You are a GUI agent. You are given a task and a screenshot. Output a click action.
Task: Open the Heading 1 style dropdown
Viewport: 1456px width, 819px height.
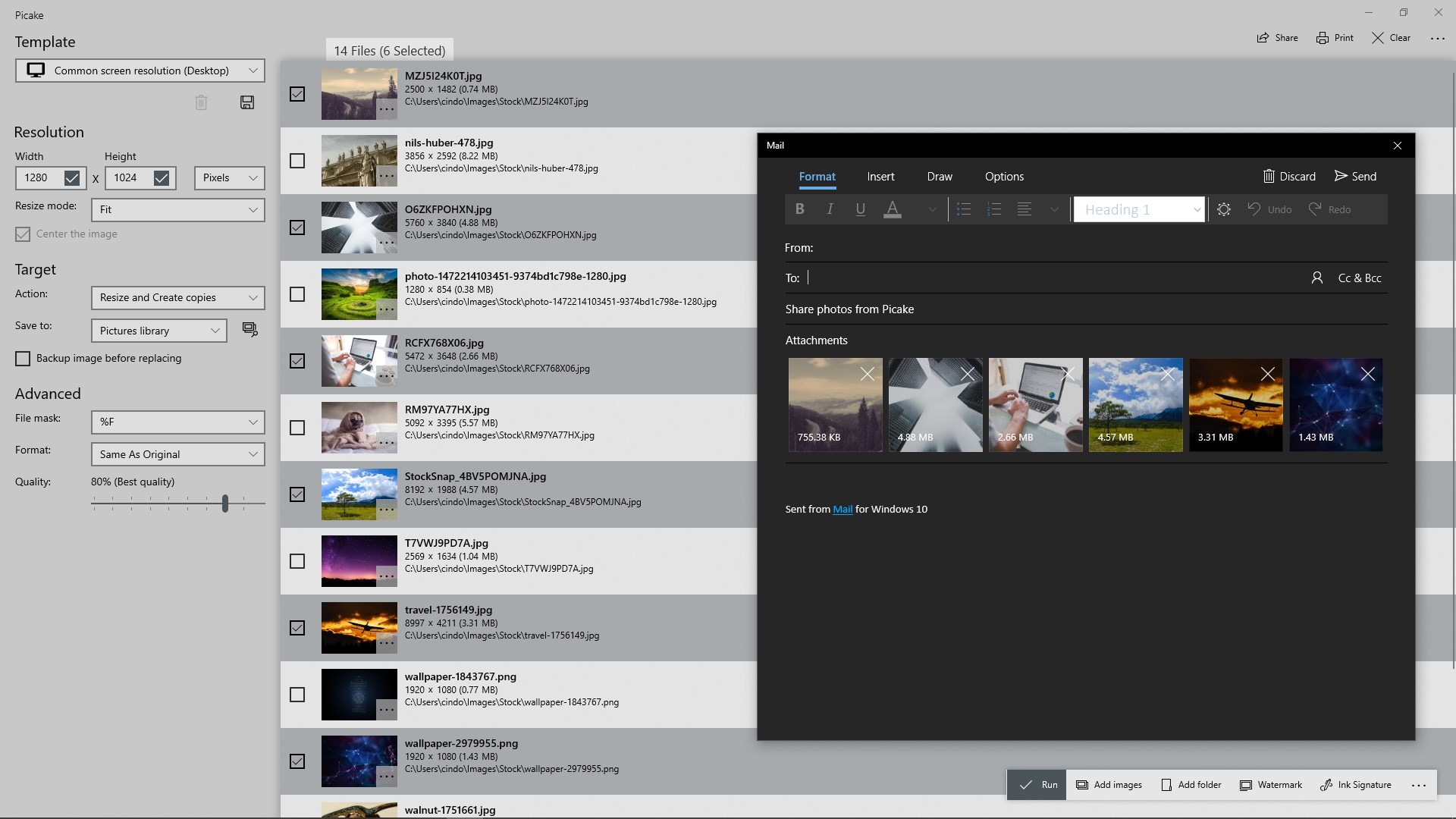(1139, 210)
